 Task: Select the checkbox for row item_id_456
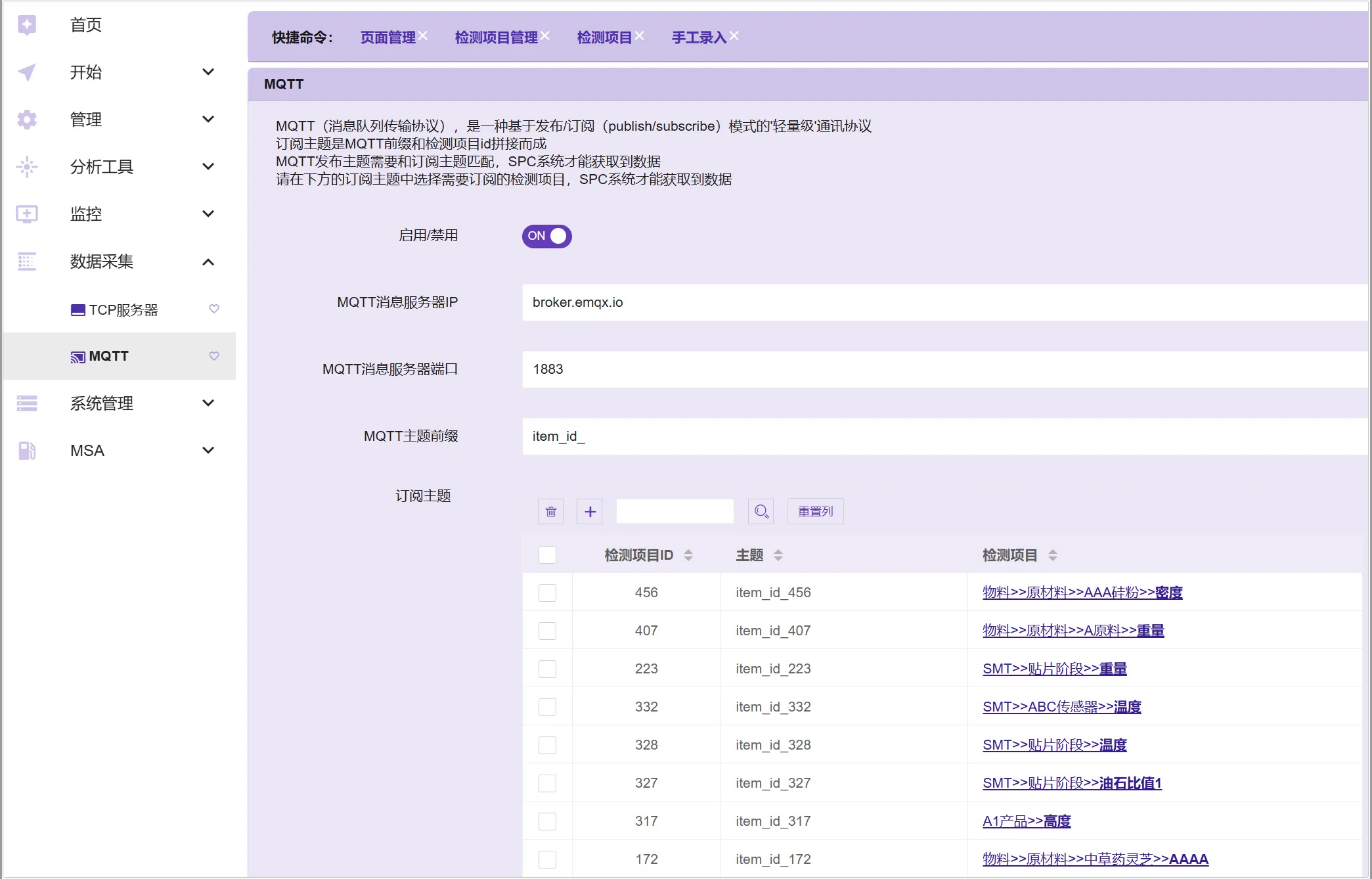coord(547,593)
